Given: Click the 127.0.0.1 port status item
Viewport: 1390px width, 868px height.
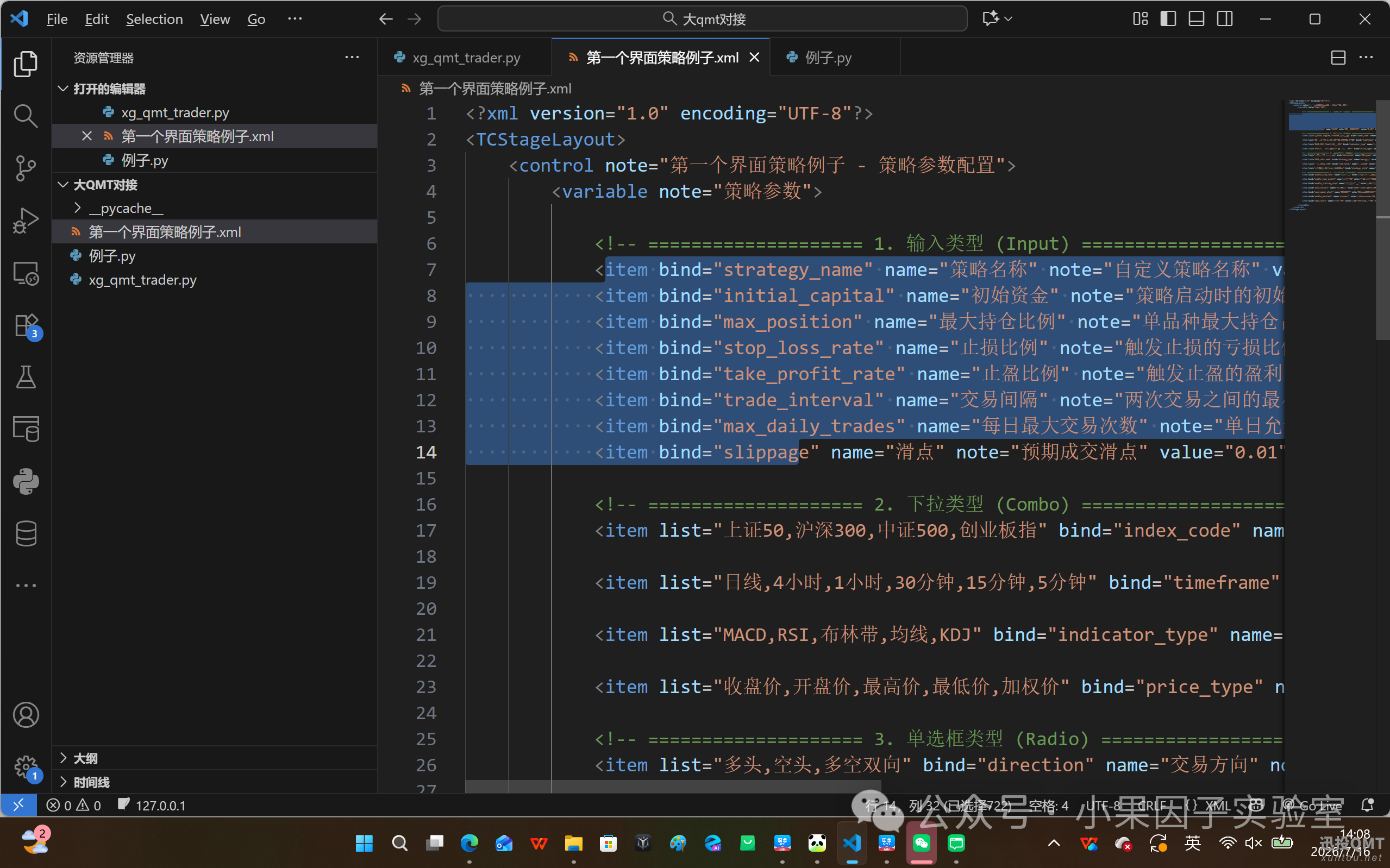Looking at the screenshot, I should pos(152,806).
